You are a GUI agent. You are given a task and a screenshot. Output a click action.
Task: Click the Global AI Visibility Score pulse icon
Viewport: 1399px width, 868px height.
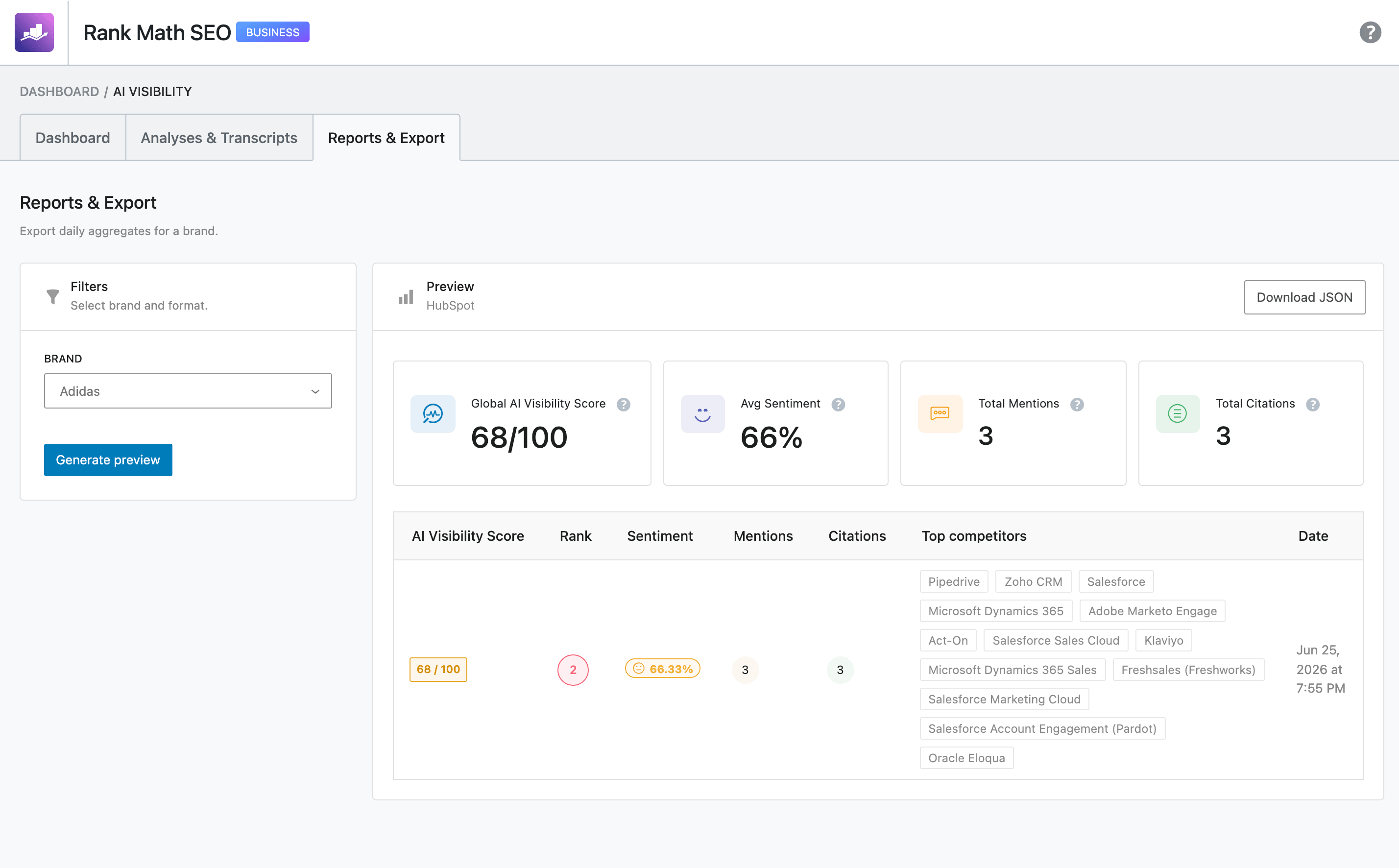pos(433,413)
